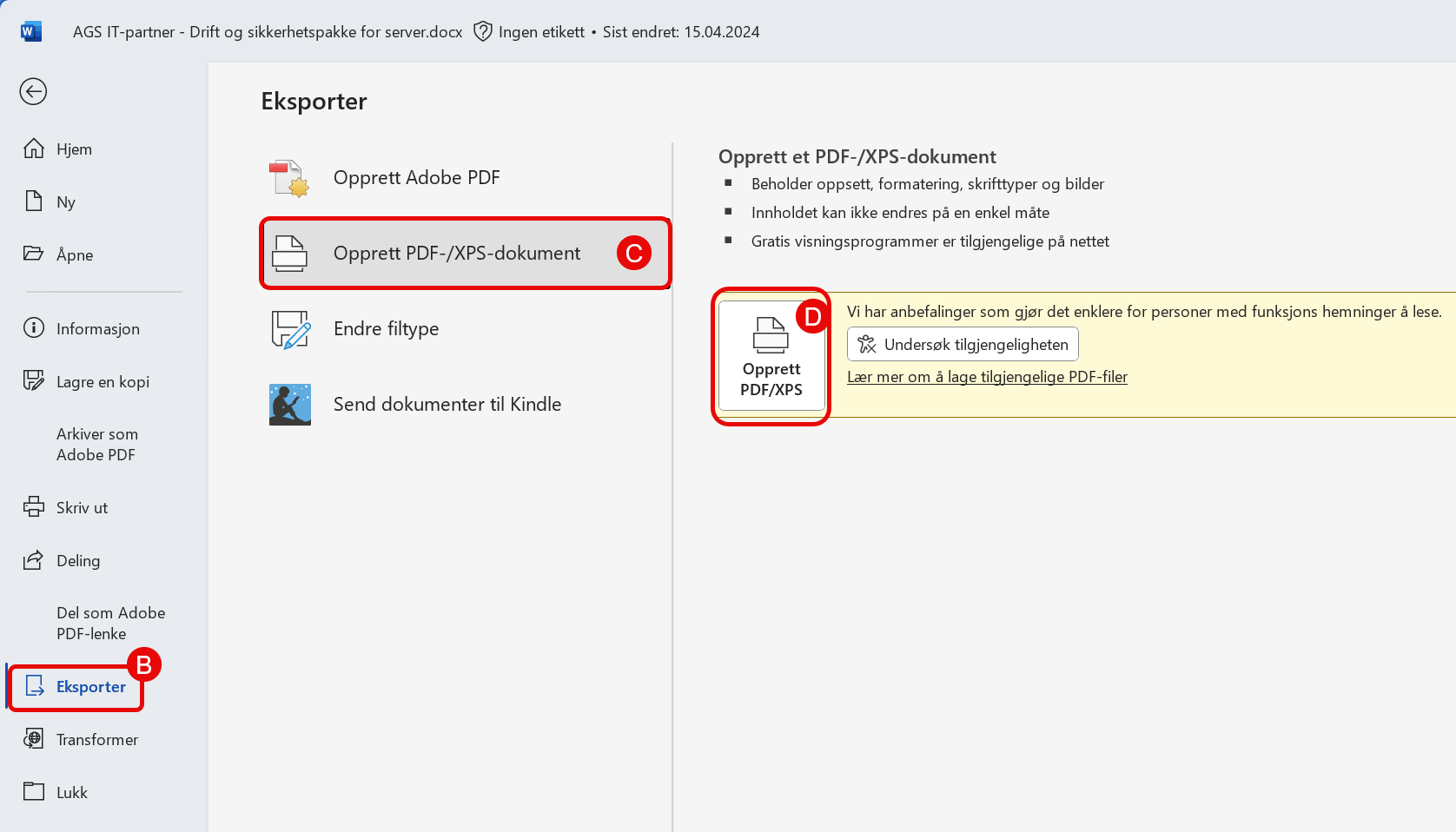The width and height of the screenshot is (1456, 832).
Task: Click the accessibility icon in Undersøk button
Action: pyautogui.click(x=867, y=345)
